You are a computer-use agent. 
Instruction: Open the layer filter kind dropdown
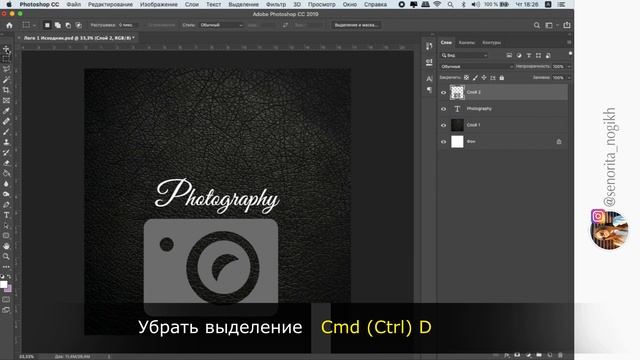pyautogui.click(x=464, y=56)
